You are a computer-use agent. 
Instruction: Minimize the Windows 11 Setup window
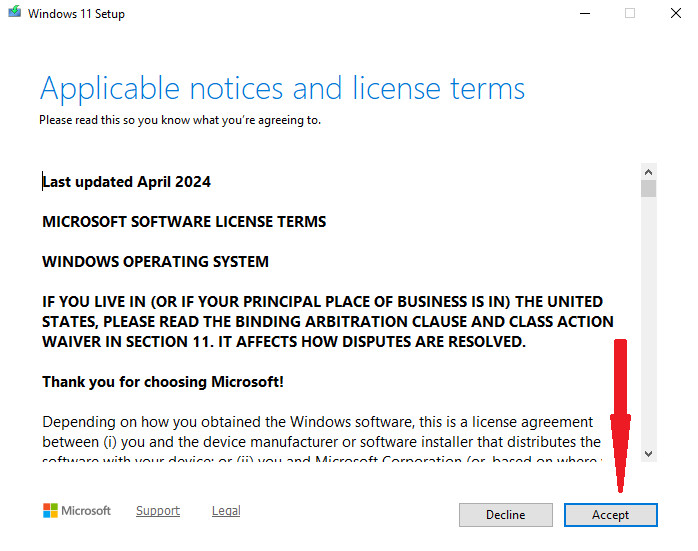585,13
